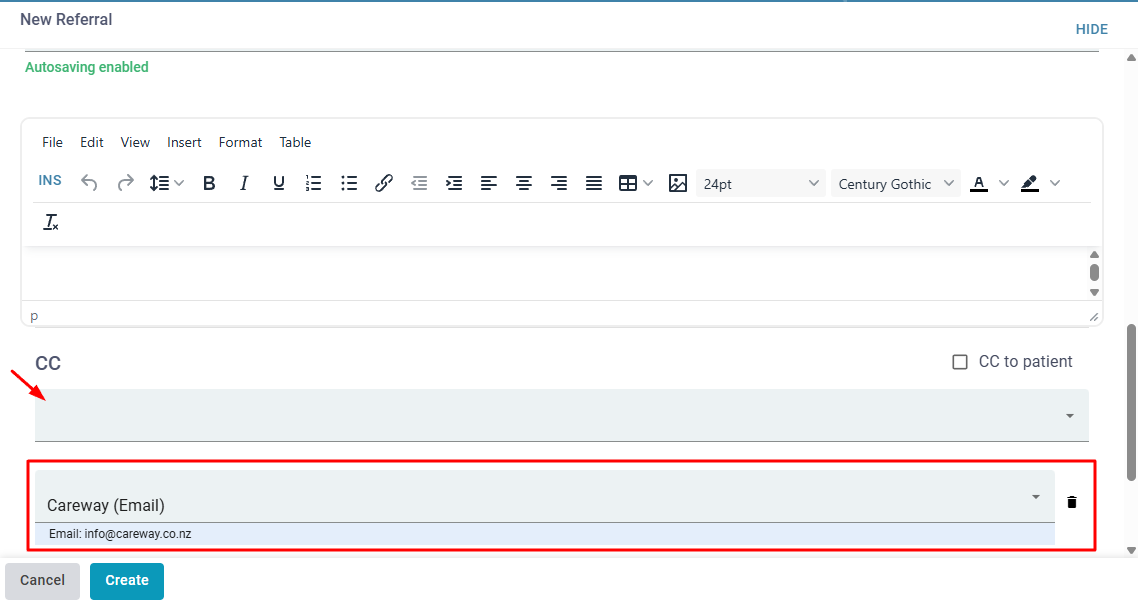Click the underline icon
1138x604 pixels.
click(279, 184)
